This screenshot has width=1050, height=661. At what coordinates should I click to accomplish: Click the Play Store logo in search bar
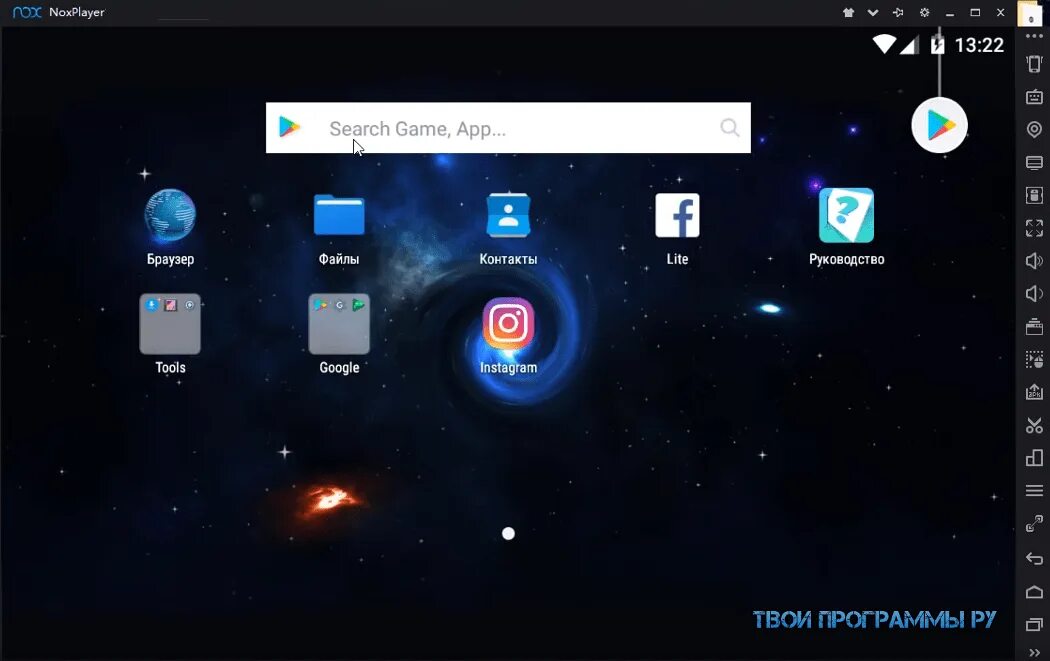tap(289, 127)
